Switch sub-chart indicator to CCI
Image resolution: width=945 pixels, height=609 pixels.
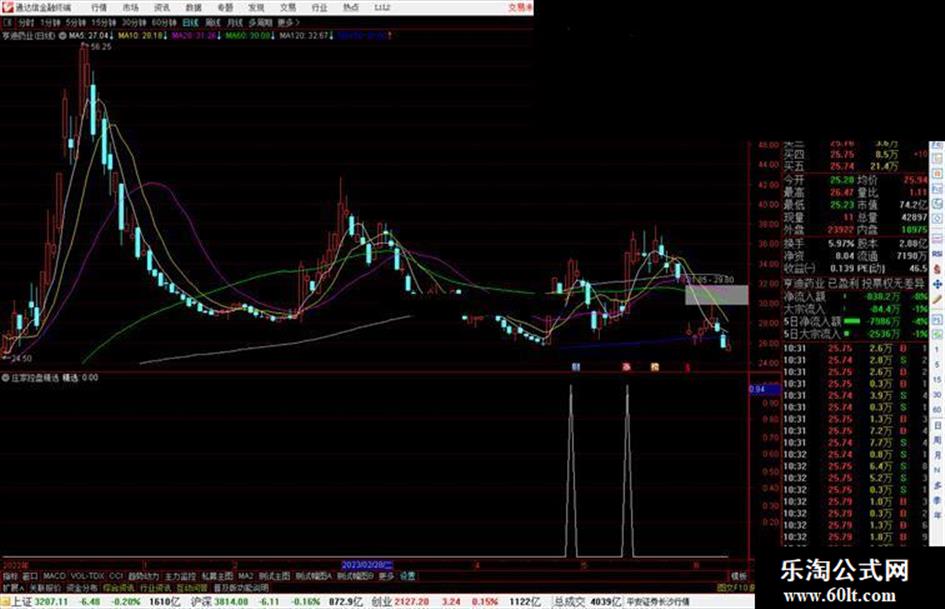pyautogui.click(x=116, y=576)
